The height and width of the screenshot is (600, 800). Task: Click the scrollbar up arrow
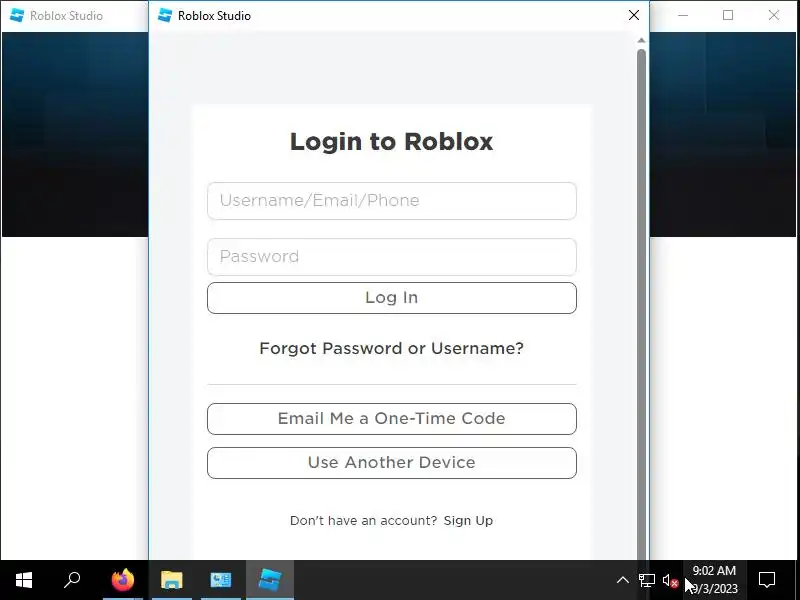click(641, 40)
